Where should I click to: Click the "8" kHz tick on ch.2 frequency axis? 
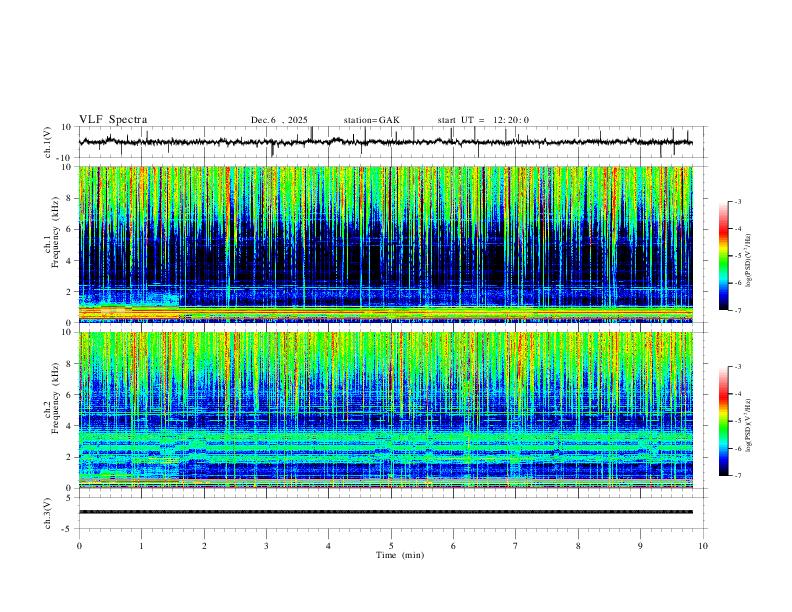(69, 364)
